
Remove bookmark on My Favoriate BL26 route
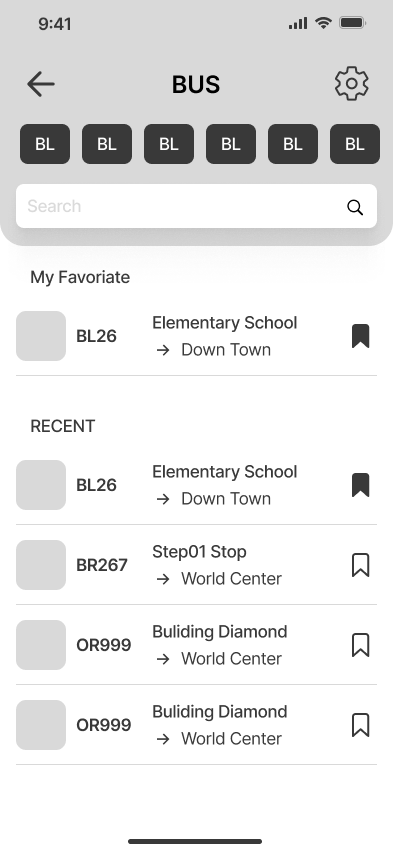point(360,336)
